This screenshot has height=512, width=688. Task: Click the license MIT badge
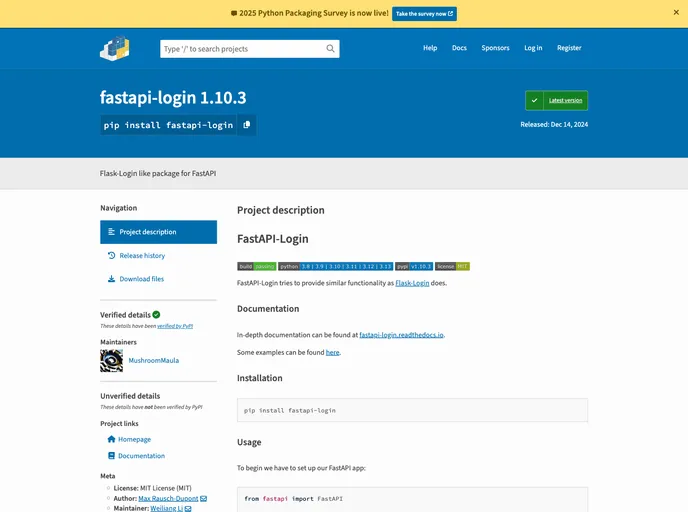point(452,266)
